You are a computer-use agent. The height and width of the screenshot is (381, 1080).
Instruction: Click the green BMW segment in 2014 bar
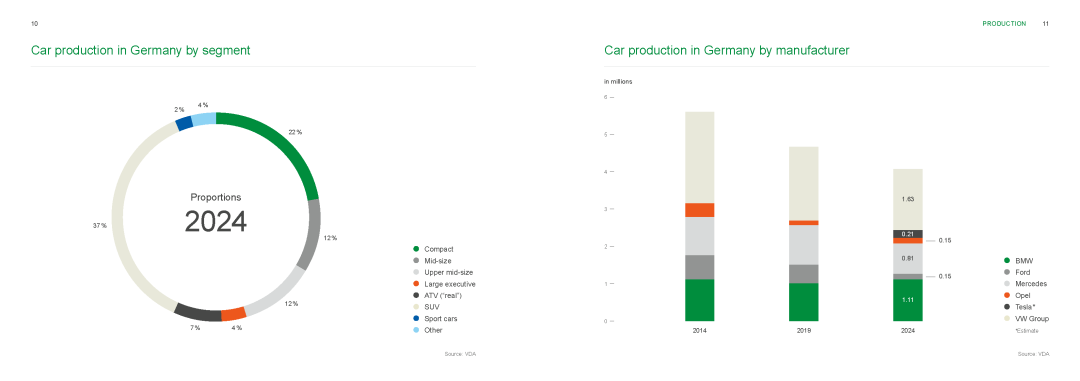[700, 300]
